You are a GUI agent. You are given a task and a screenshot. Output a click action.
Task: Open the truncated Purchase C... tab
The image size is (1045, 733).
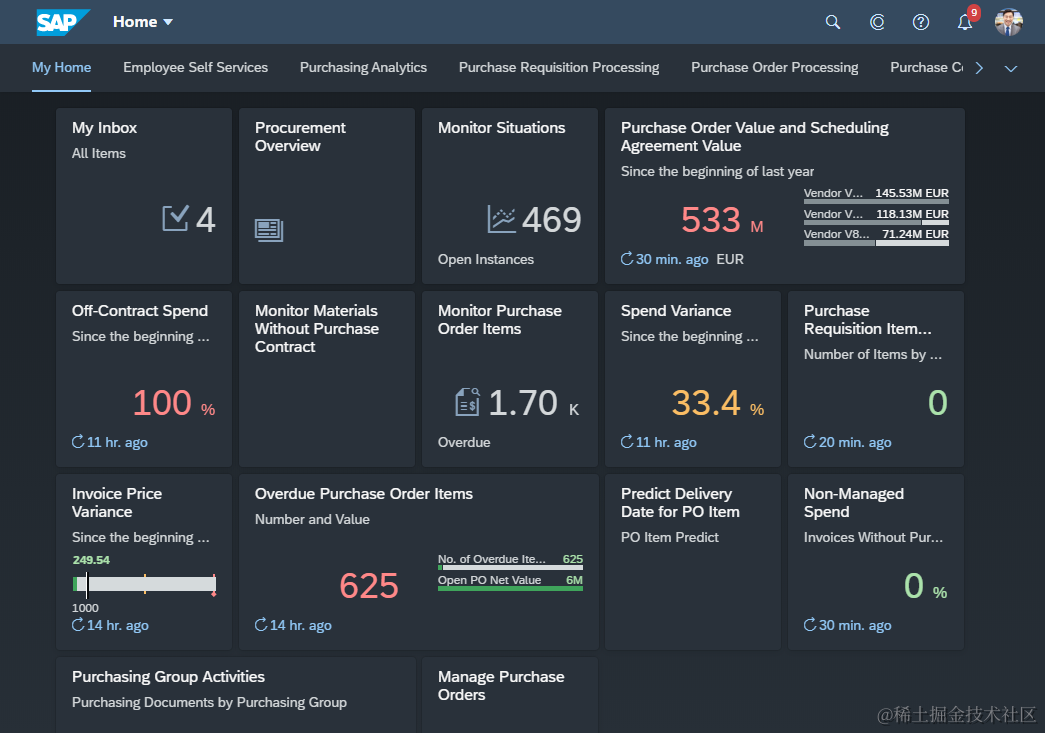[926, 67]
